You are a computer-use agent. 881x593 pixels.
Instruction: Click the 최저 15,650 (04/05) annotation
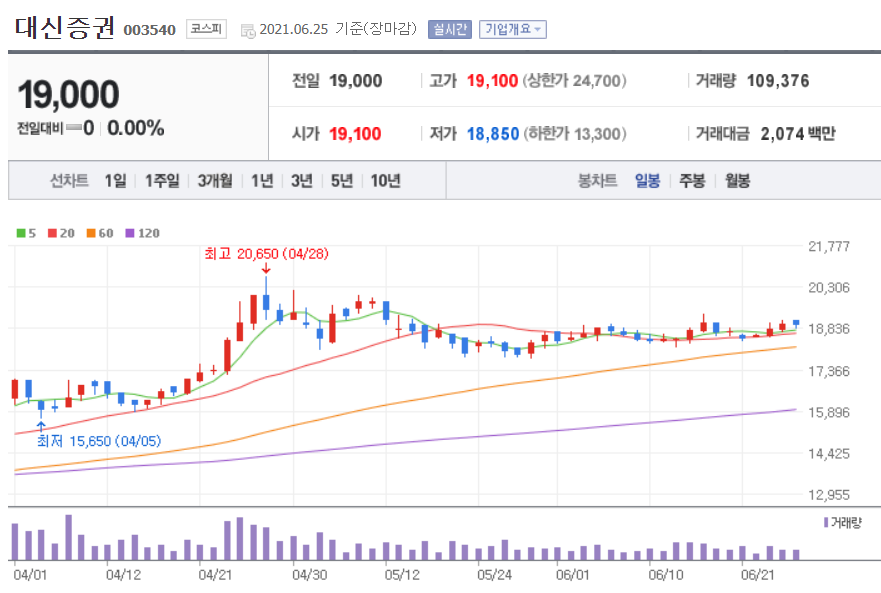[x=99, y=441]
